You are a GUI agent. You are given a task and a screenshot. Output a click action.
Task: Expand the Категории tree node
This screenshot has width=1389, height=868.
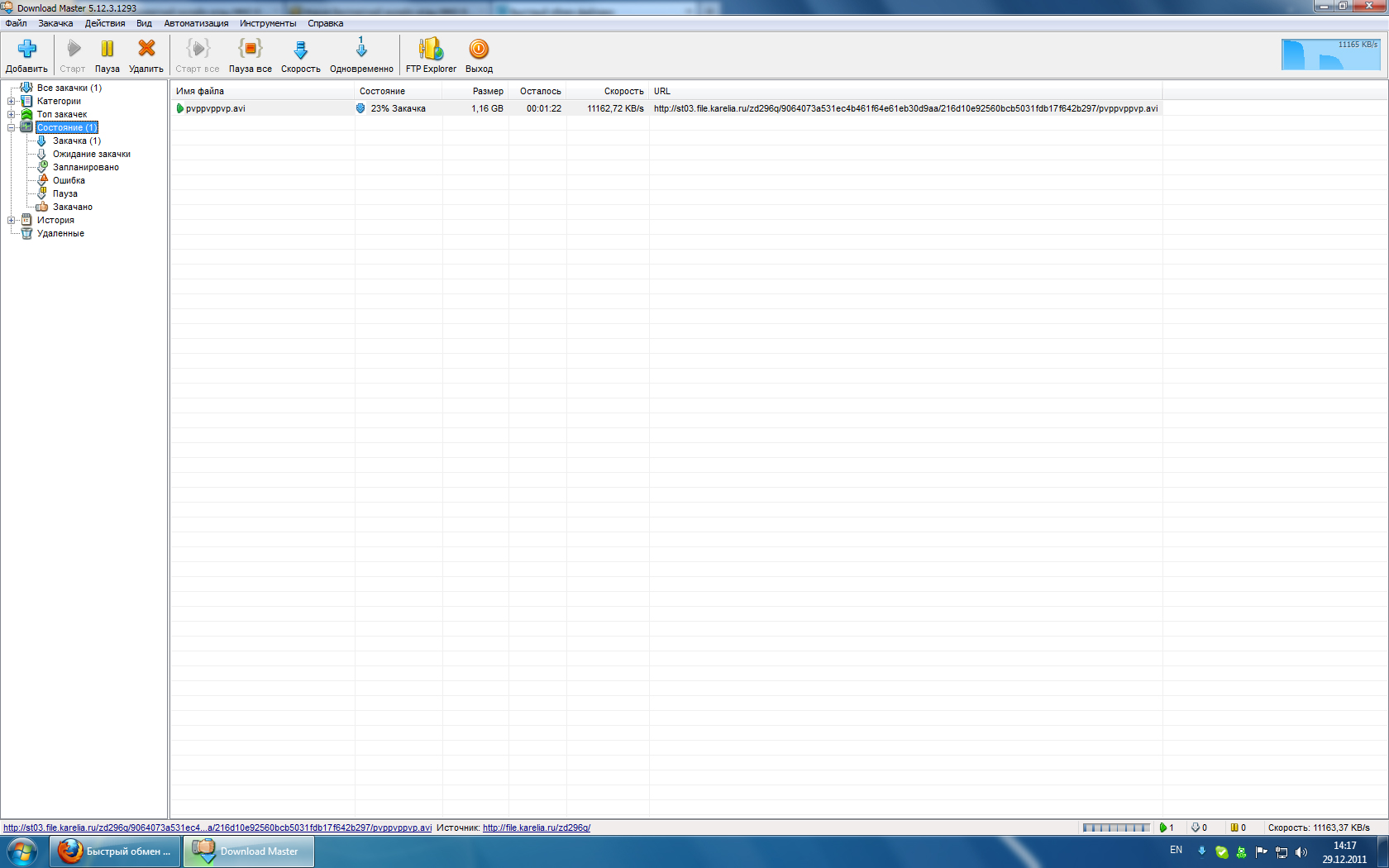pos(12,102)
